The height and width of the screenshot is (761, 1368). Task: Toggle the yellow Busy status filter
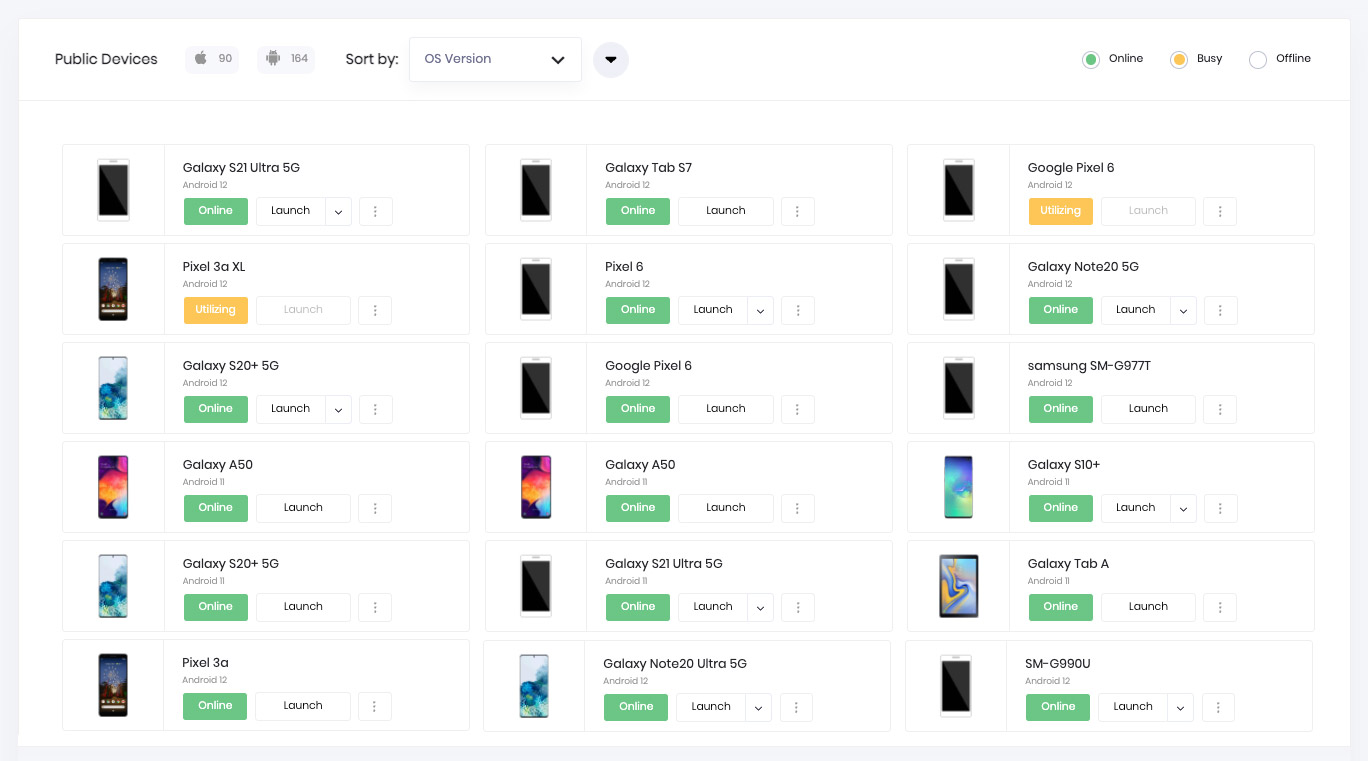[x=1179, y=60]
